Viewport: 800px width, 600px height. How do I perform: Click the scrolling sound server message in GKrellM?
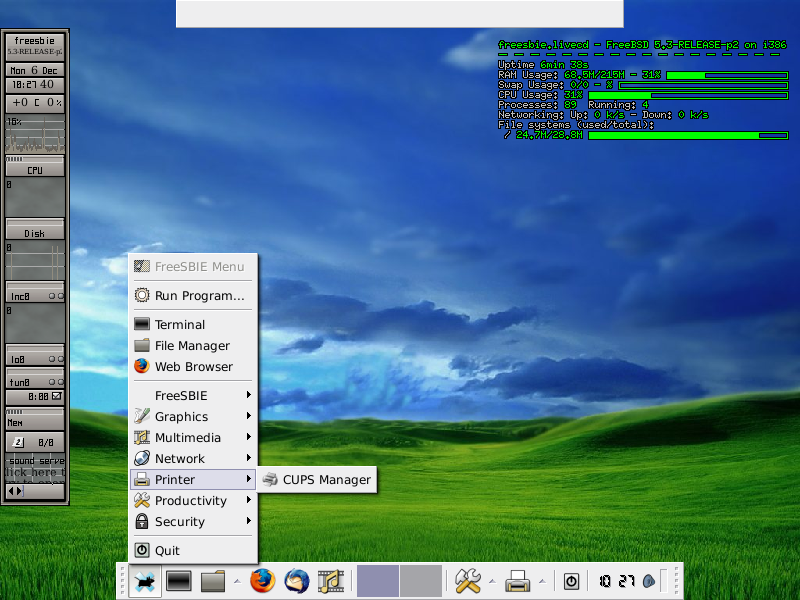35,468
